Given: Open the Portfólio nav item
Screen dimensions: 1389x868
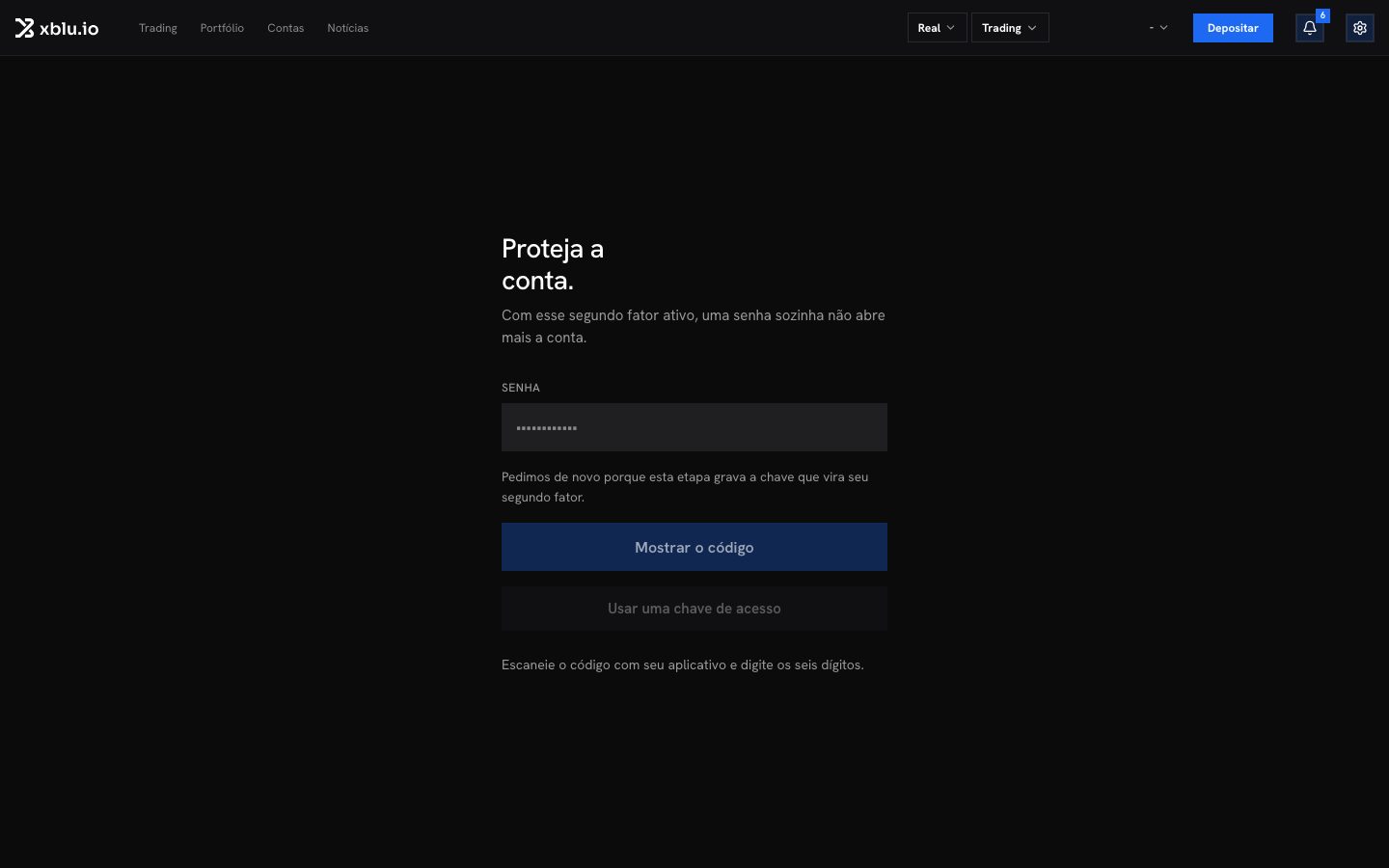Looking at the screenshot, I should click(x=222, y=28).
